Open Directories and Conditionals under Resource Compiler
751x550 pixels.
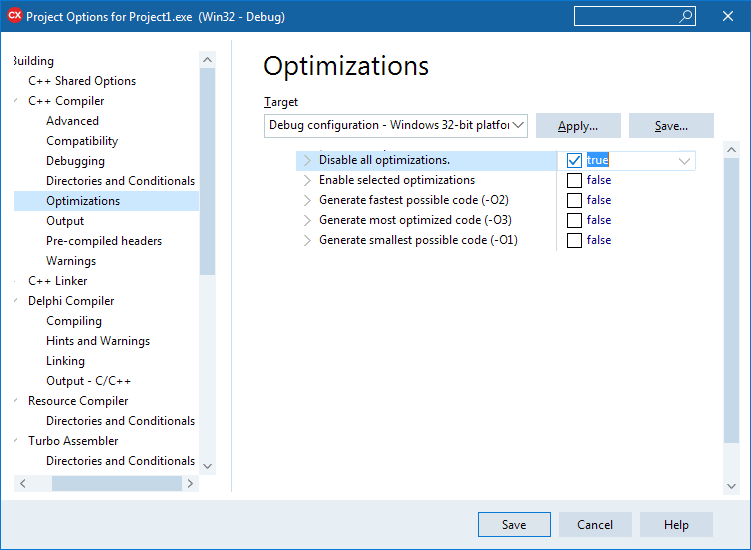click(120, 421)
